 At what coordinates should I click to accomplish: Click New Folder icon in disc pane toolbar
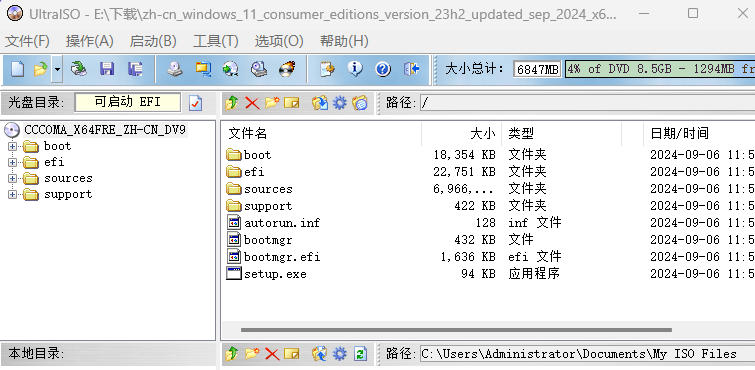tap(272, 103)
